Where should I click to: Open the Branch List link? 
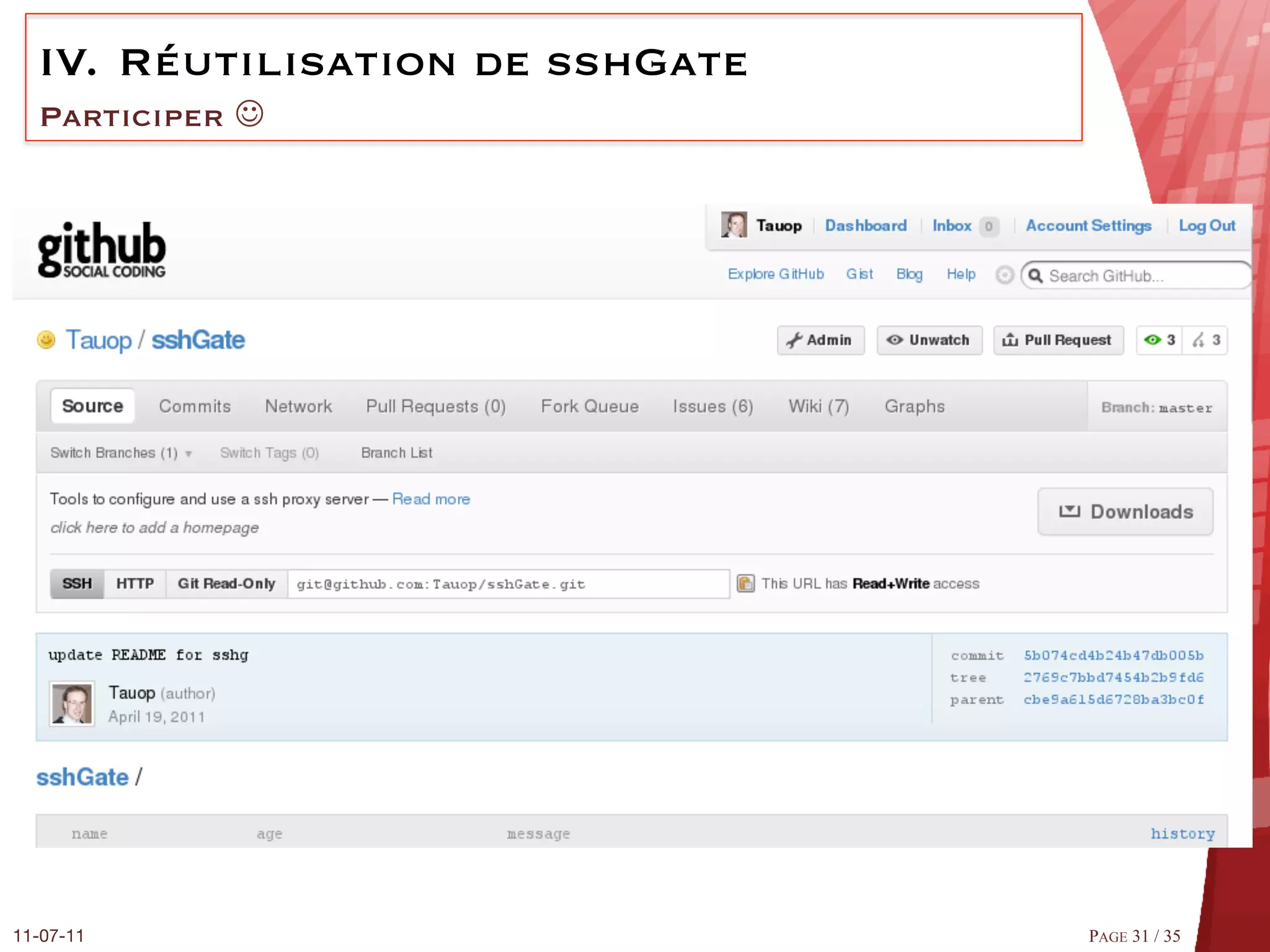coord(397,453)
